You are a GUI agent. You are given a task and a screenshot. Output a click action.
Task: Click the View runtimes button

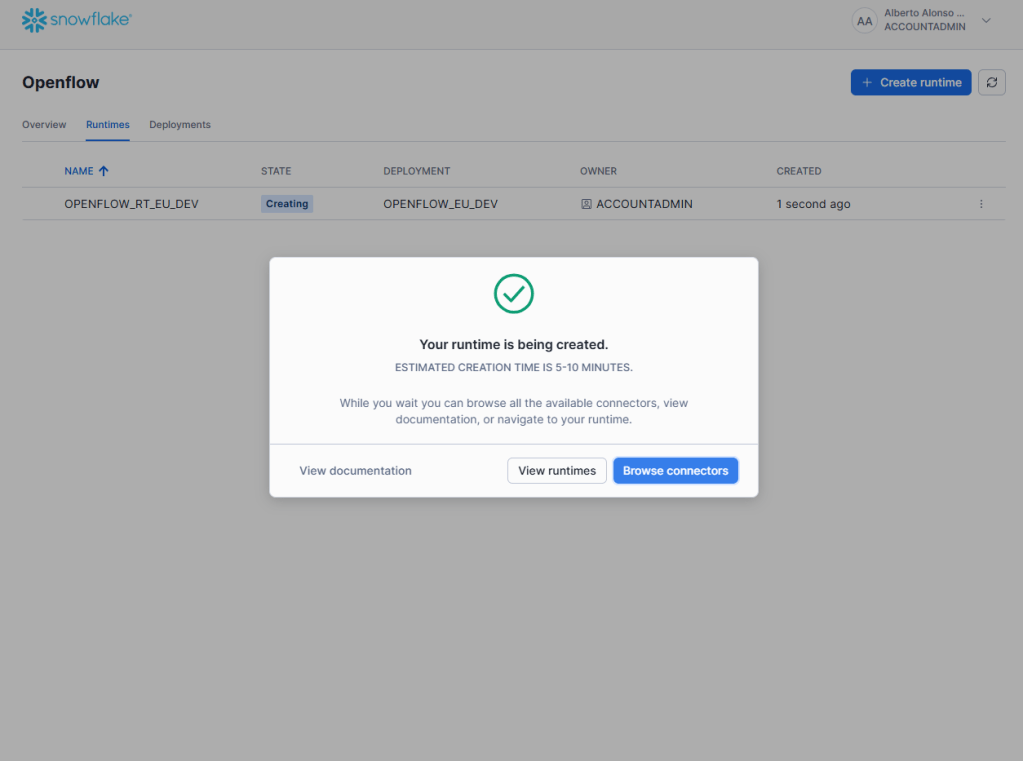pos(557,471)
